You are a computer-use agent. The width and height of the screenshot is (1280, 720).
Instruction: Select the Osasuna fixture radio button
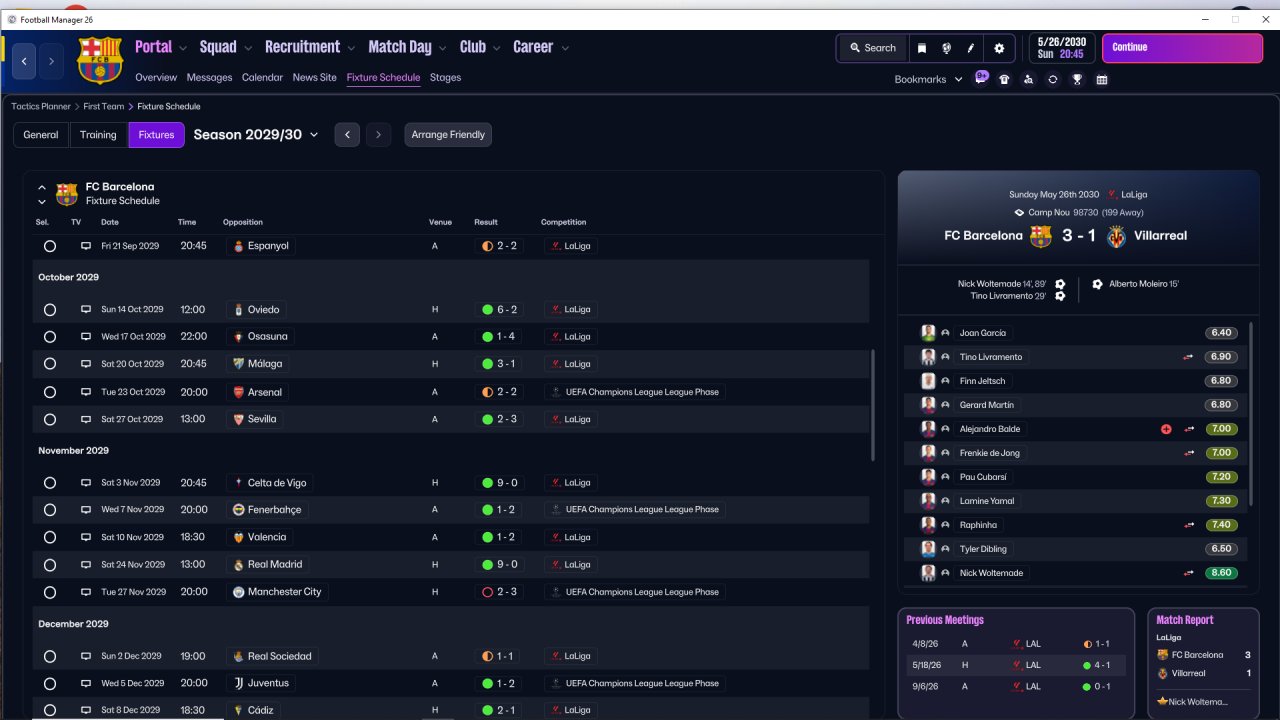point(50,337)
